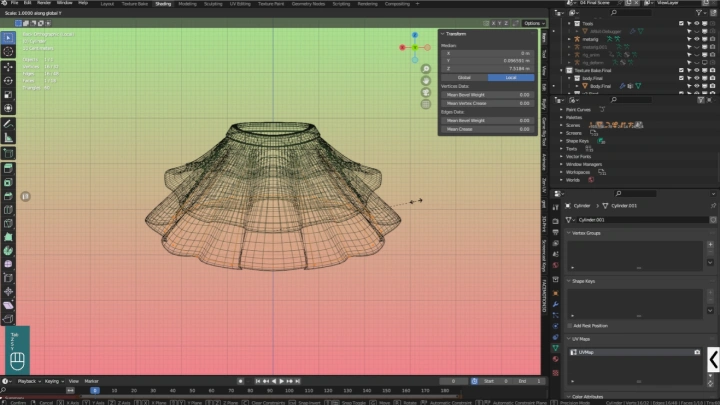
Task: Switch to the UV Editing workspace tab
Action: (x=242, y=4)
